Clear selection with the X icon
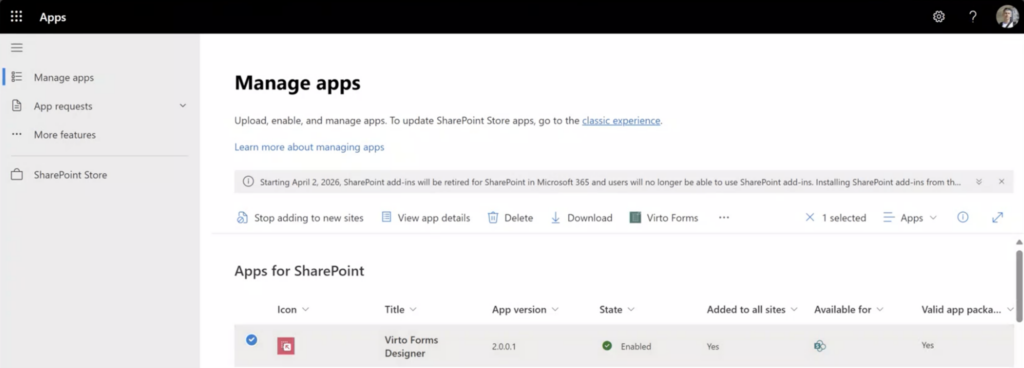The width and height of the screenshot is (1024, 368). tap(810, 218)
